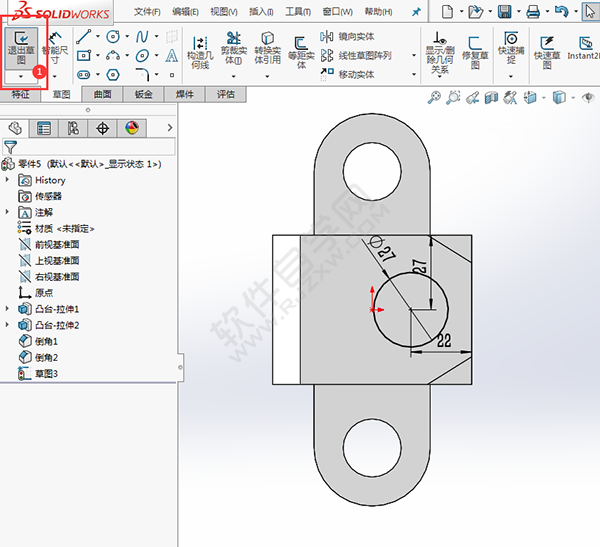Viewport: 600px width, 547px height.
Task: Click Construction Geometry (构造几何线) tool
Action: [x=200, y=52]
